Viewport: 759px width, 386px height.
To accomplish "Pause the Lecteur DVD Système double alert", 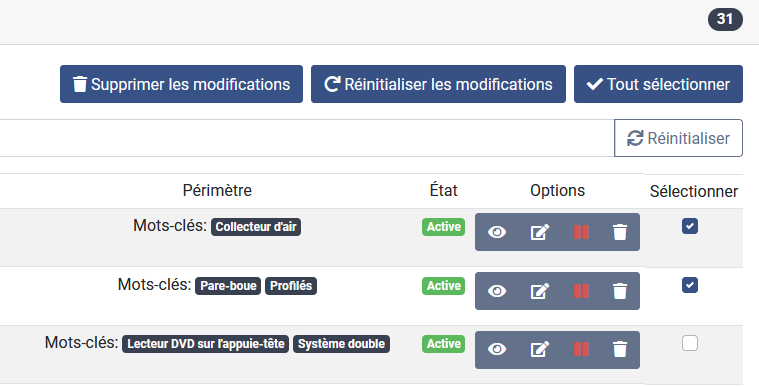I will coord(581,349).
